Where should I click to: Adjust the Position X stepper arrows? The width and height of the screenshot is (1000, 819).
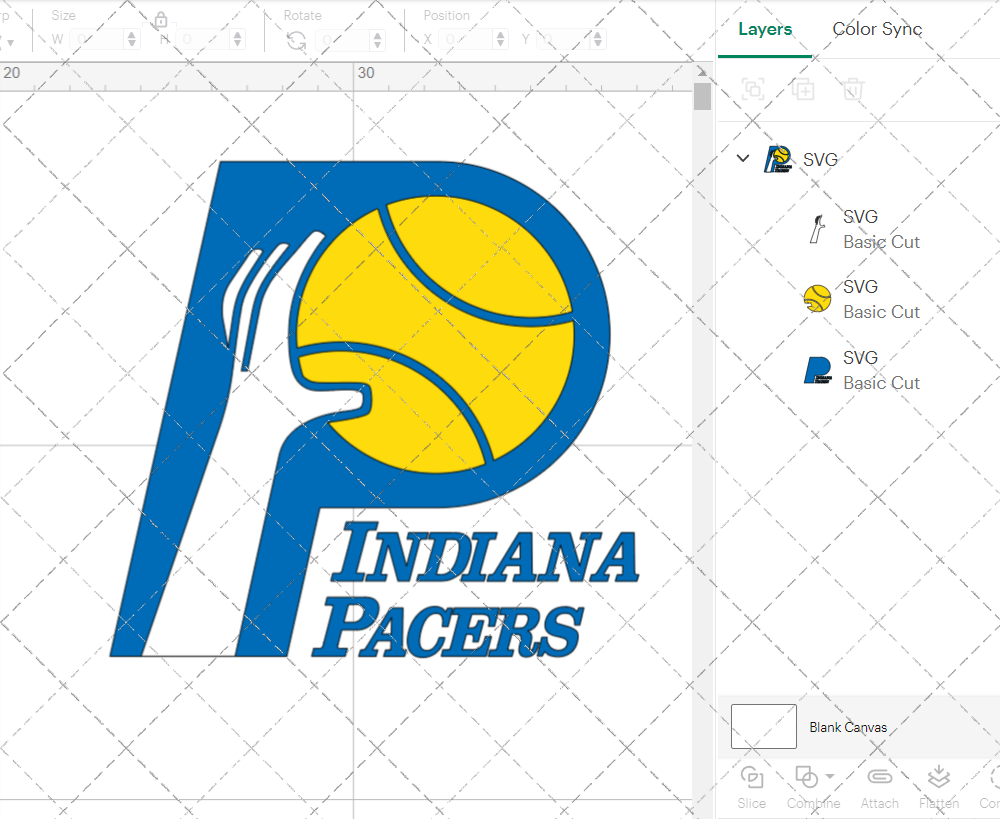[x=501, y=40]
